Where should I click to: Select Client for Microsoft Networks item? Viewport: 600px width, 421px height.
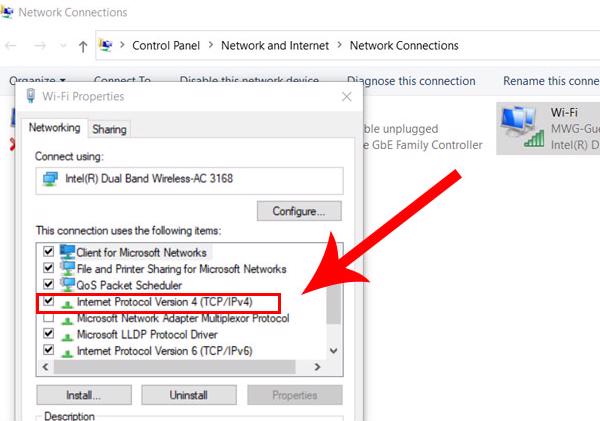pyautogui.click(x=142, y=252)
